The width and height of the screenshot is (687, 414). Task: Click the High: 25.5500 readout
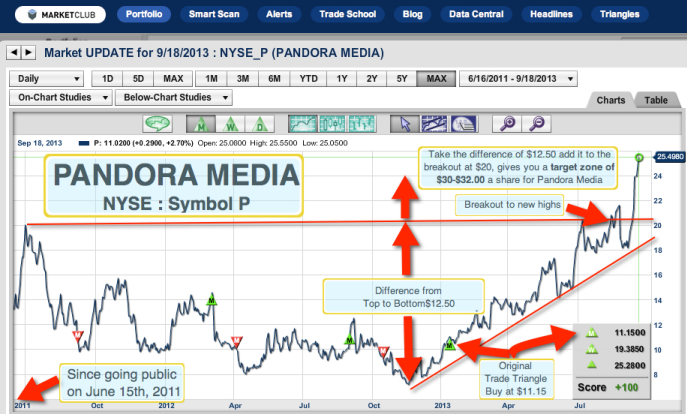(273, 143)
